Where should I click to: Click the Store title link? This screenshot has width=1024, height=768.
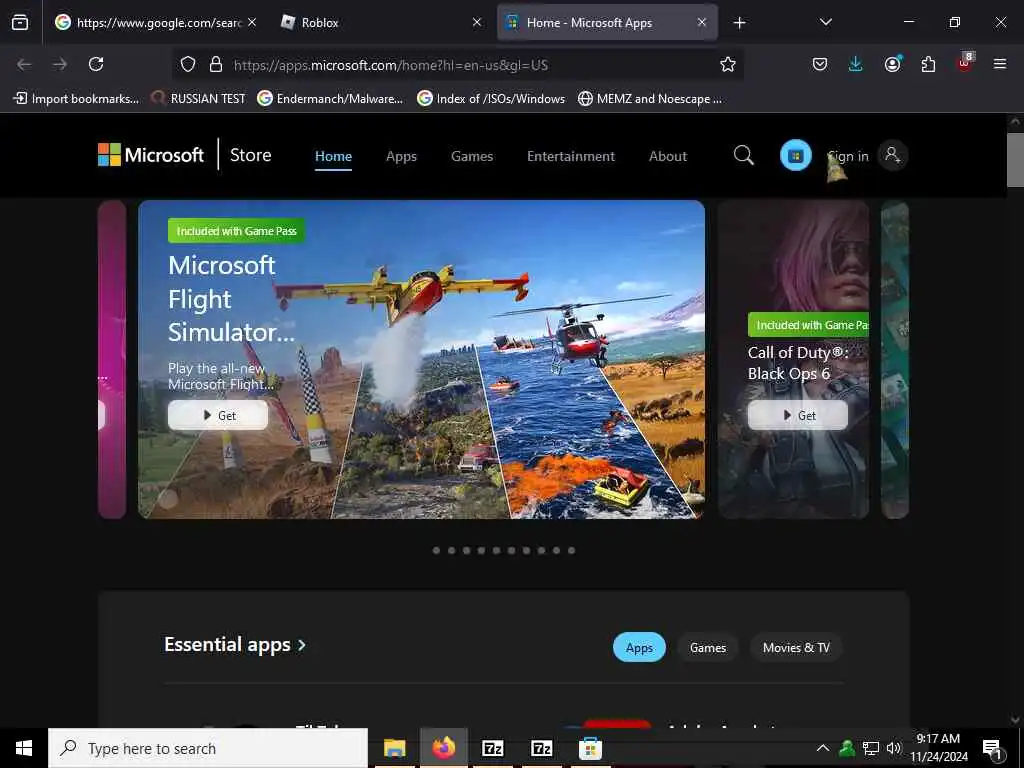pyautogui.click(x=250, y=155)
